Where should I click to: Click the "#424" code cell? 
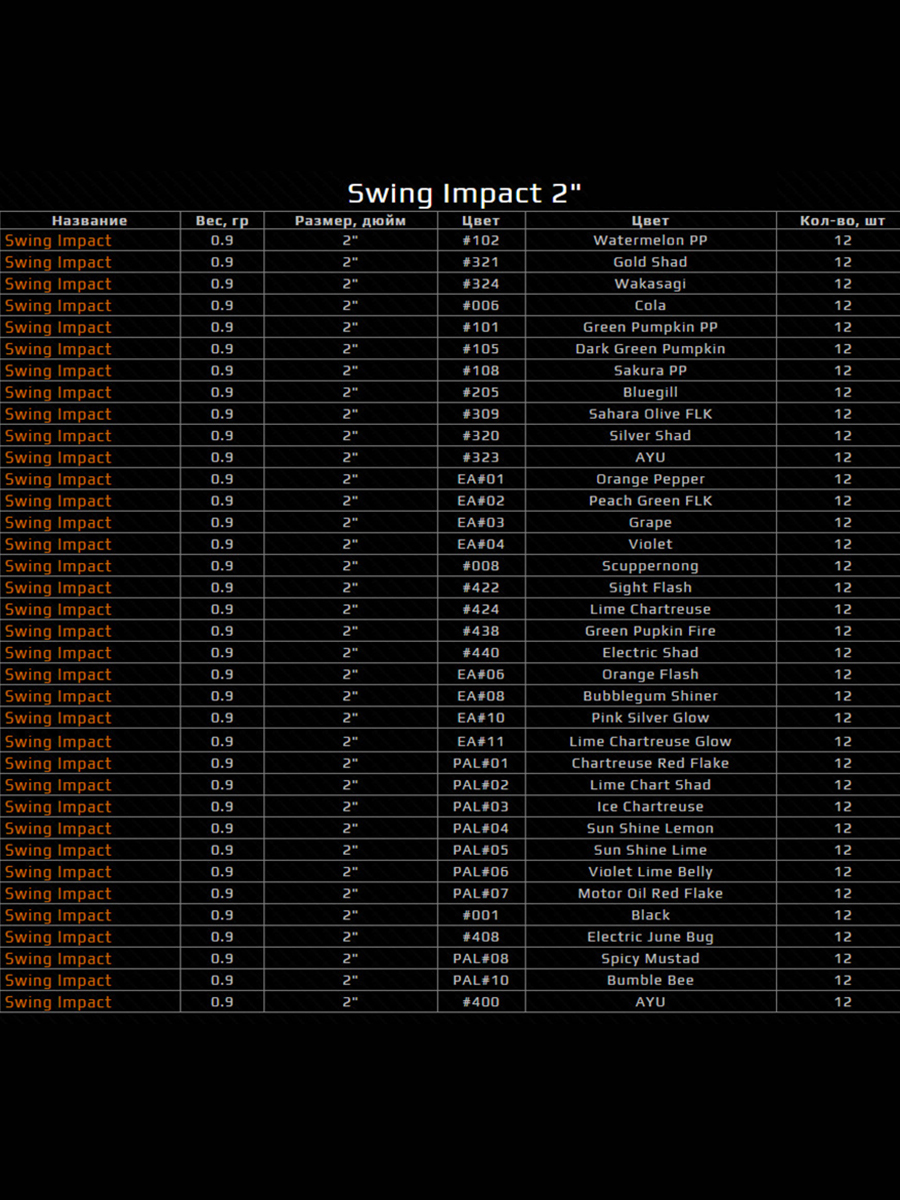pos(480,609)
